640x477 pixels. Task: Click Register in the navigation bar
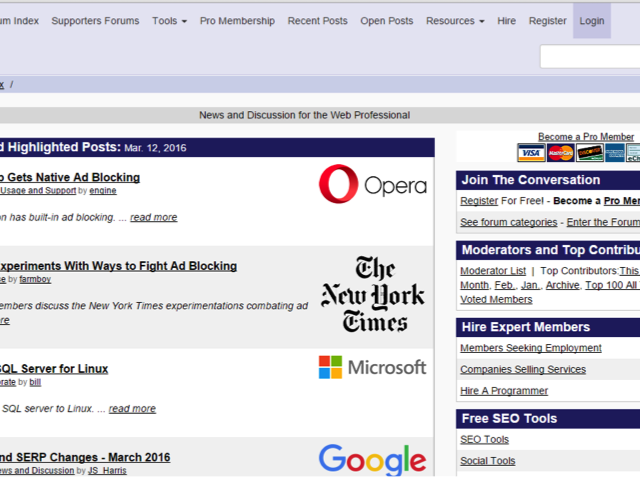[547, 21]
